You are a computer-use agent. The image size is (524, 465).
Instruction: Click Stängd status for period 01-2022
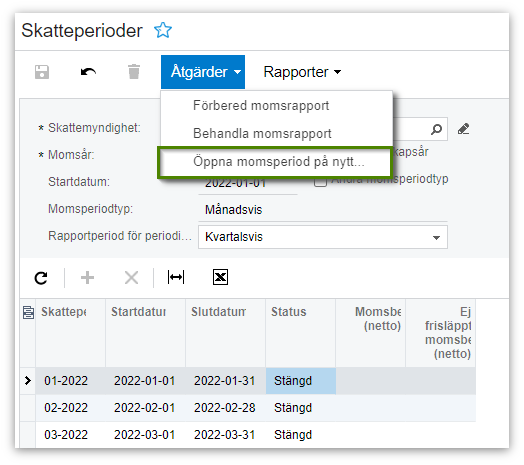coord(301,381)
